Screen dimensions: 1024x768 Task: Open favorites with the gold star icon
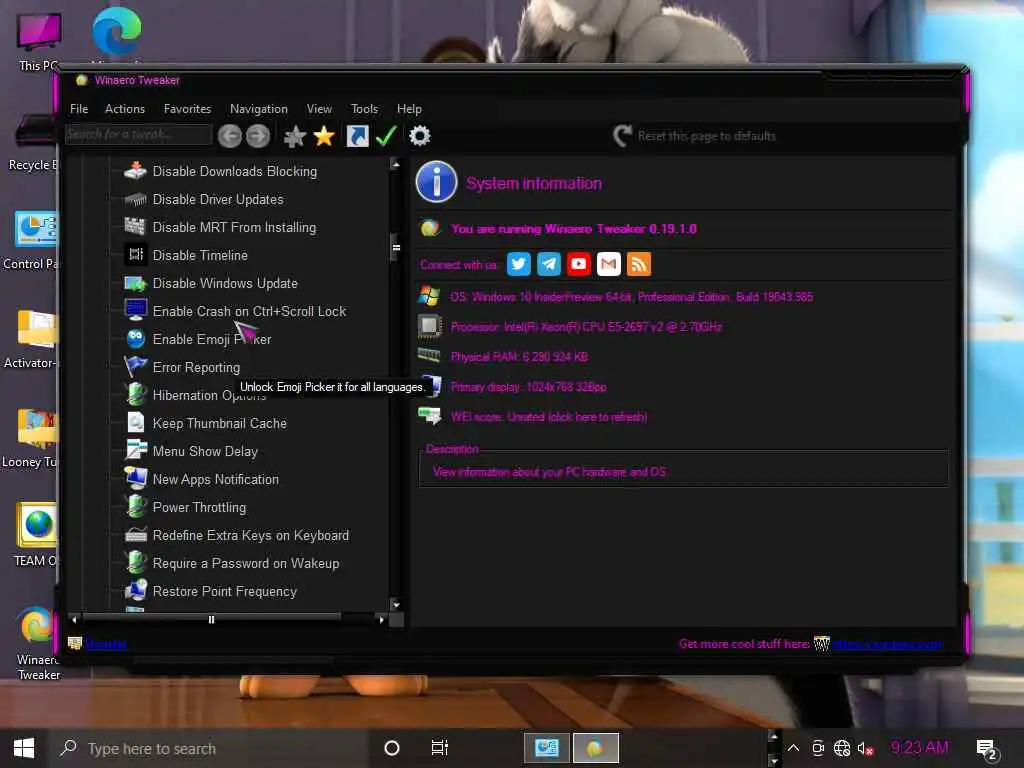324,136
